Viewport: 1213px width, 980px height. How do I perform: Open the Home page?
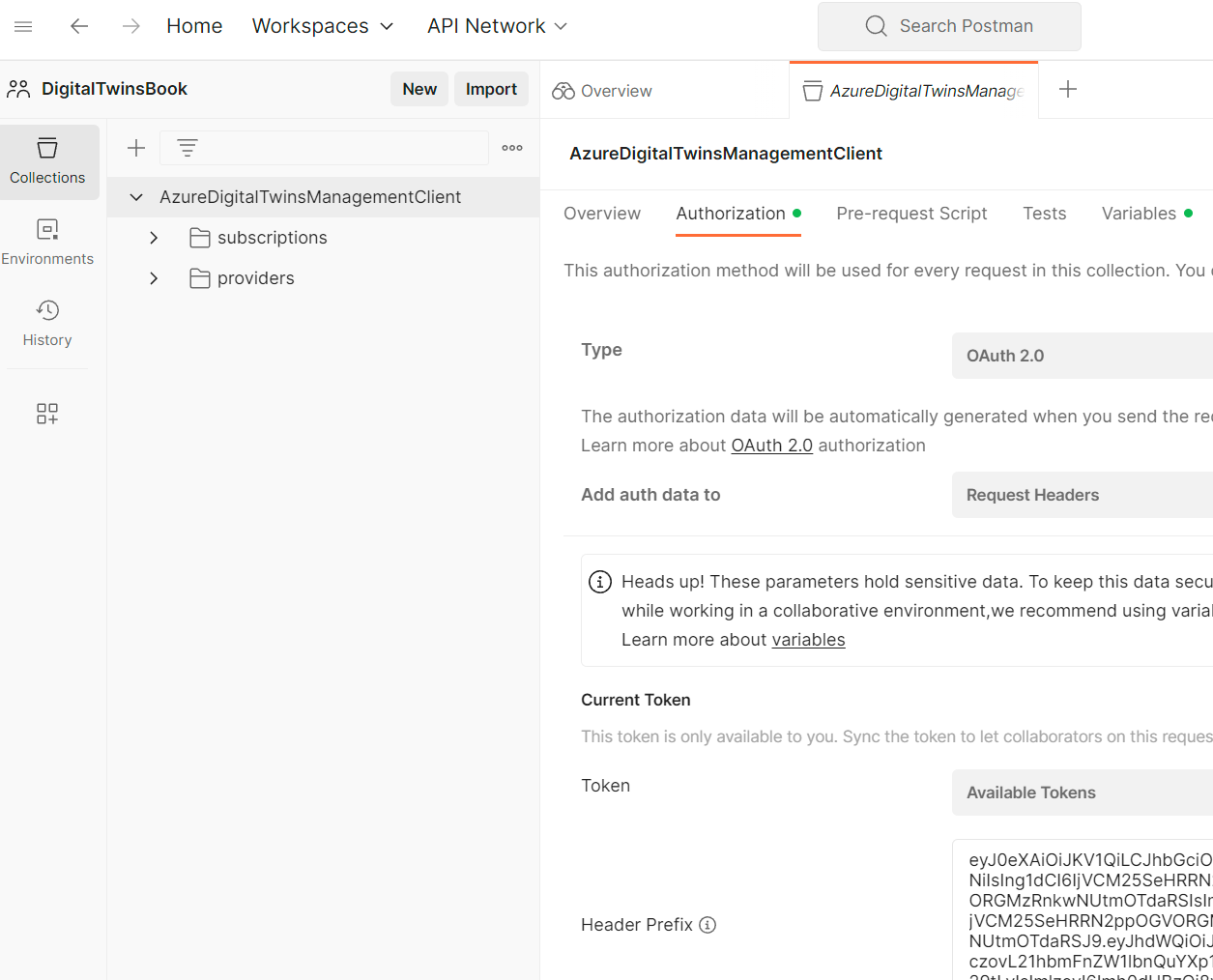pos(194,26)
